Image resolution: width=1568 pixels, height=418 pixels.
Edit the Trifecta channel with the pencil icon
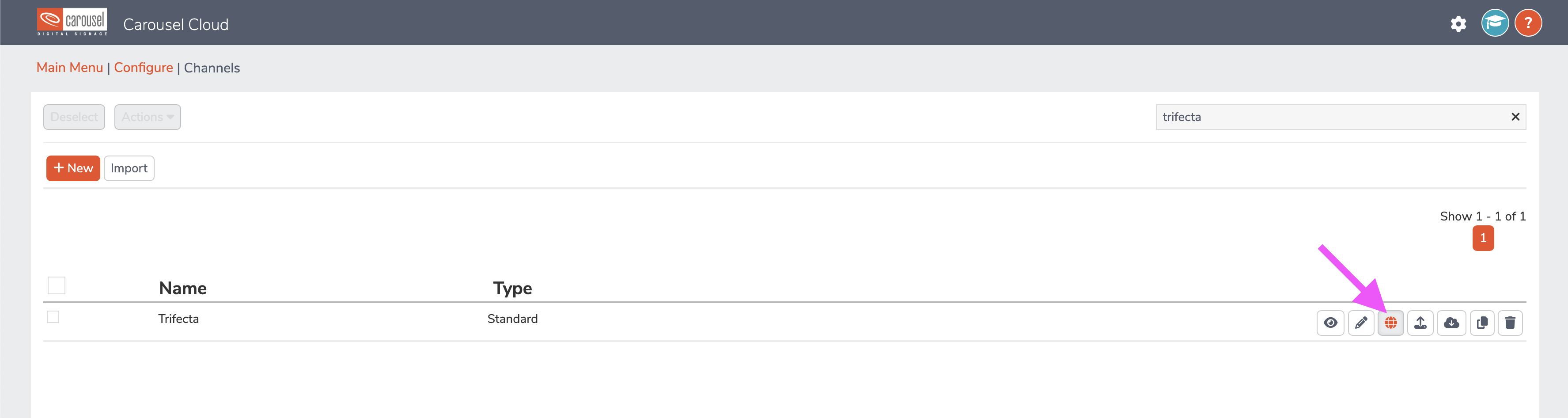pyautogui.click(x=1361, y=322)
